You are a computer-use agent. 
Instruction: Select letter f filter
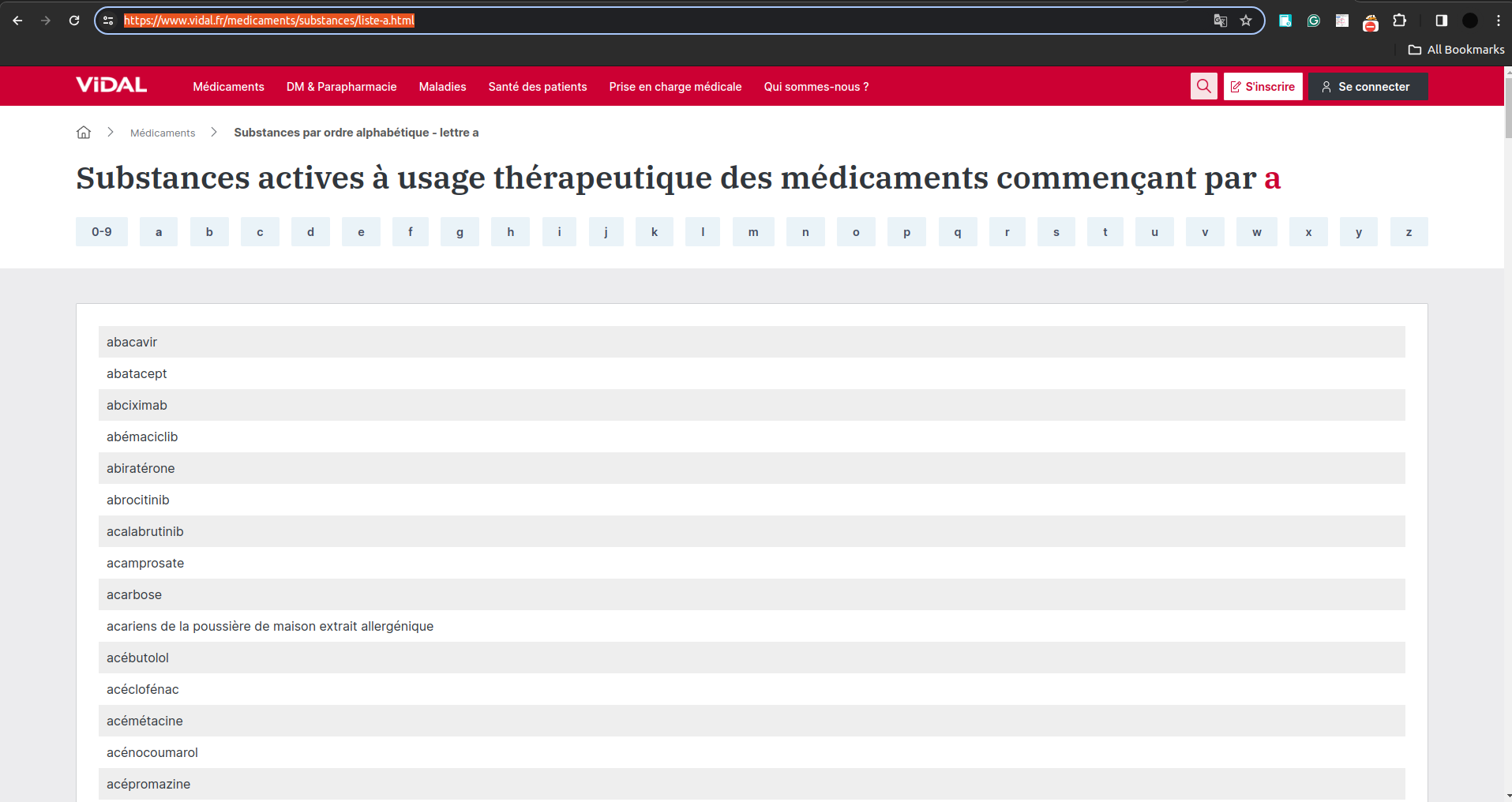(411, 232)
